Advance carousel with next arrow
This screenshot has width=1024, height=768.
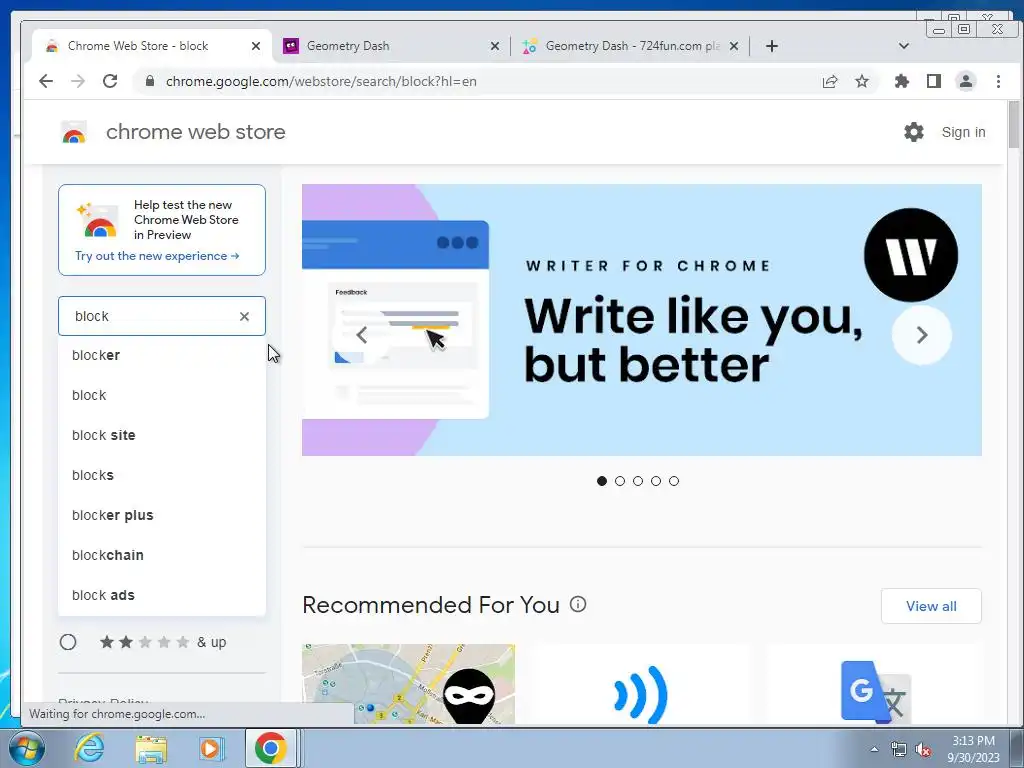(921, 335)
